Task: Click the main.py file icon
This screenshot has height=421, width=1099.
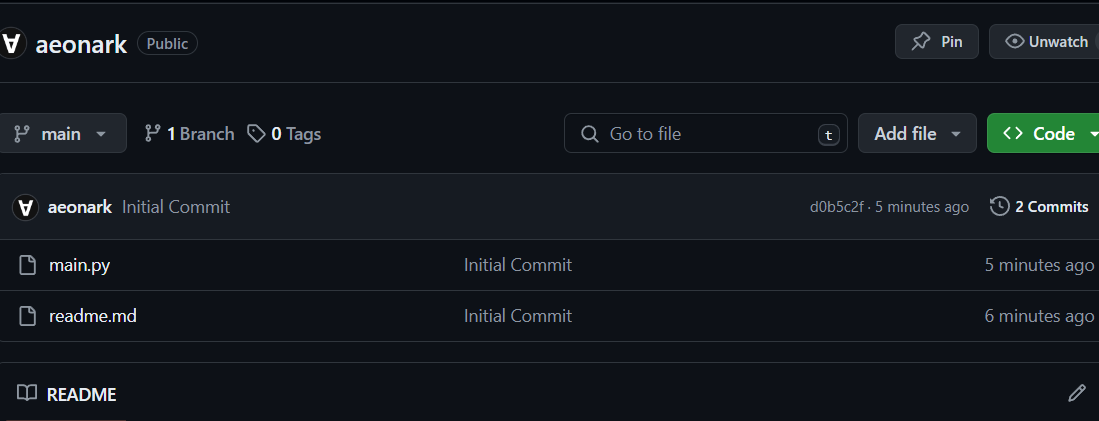Action: 28,265
